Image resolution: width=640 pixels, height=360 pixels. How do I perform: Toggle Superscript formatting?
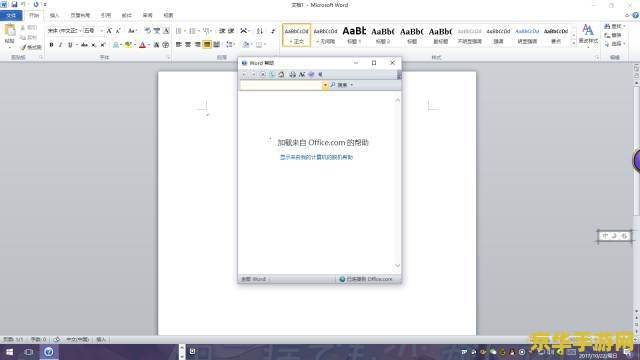(x=103, y=45)
